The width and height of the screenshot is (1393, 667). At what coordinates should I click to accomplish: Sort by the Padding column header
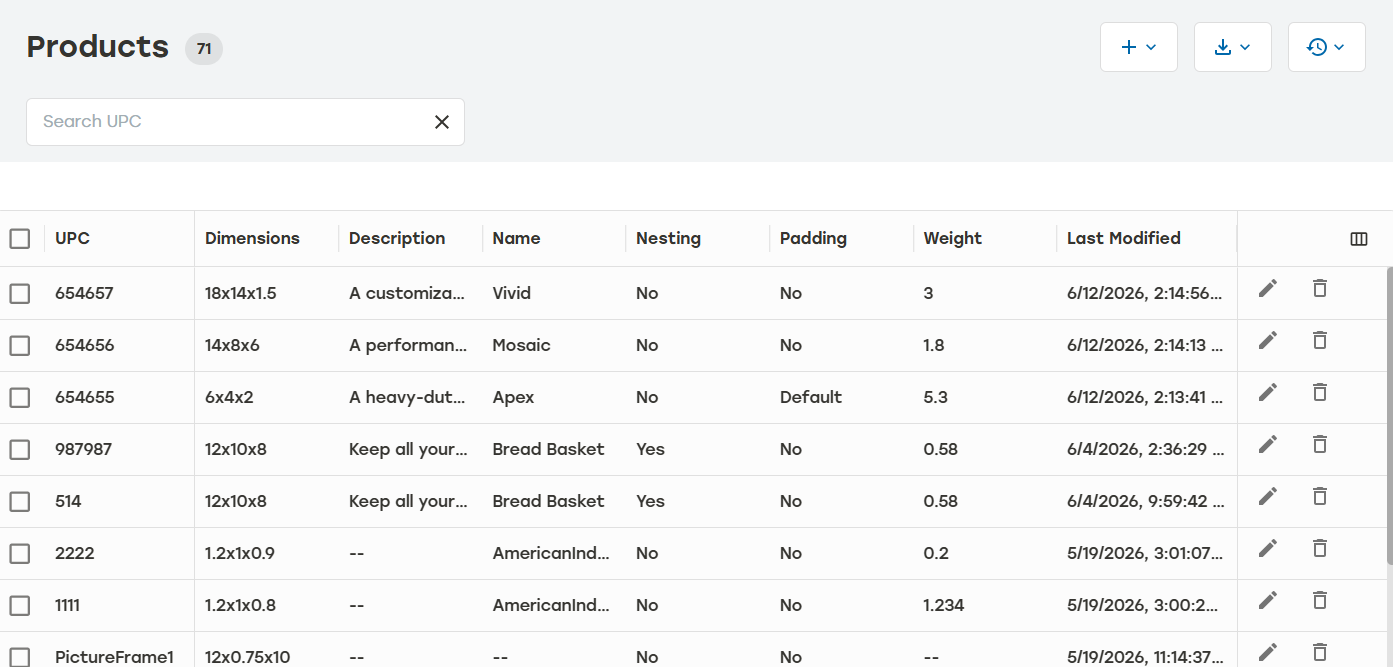pos(813,238)
